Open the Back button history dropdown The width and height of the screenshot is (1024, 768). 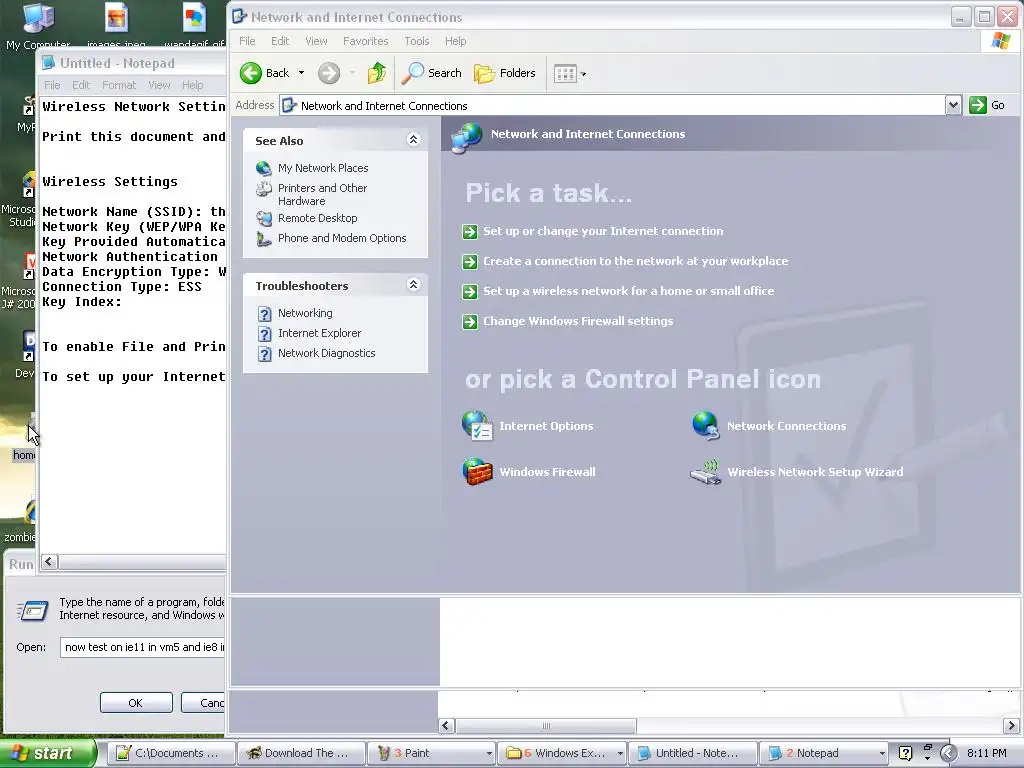pos(301,73)
